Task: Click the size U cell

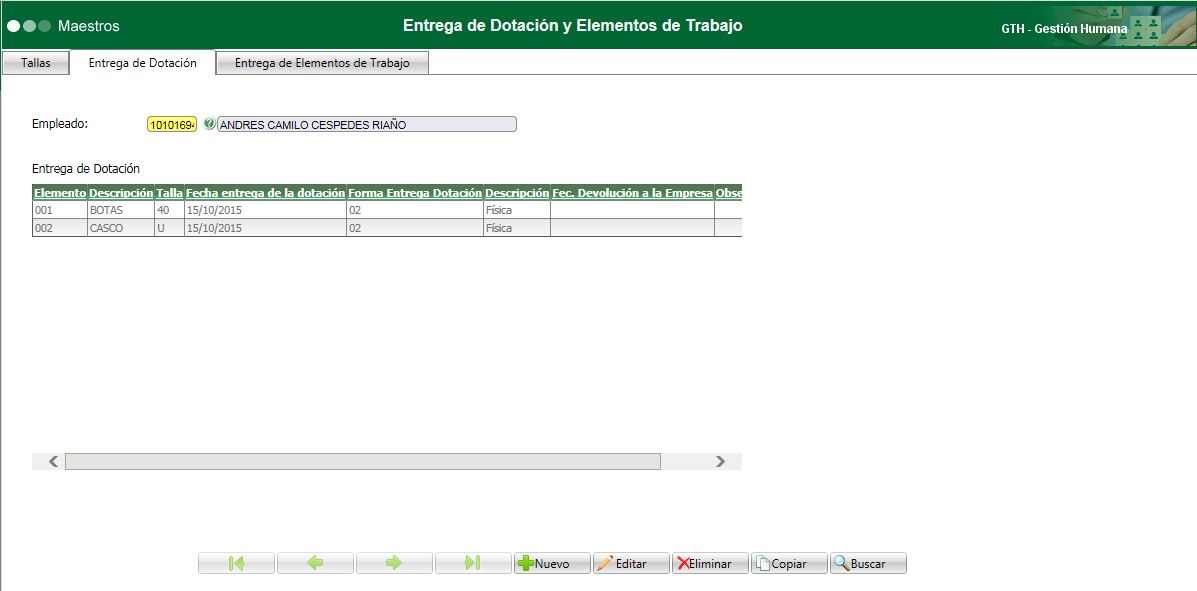Action: [x=169, y=228]
